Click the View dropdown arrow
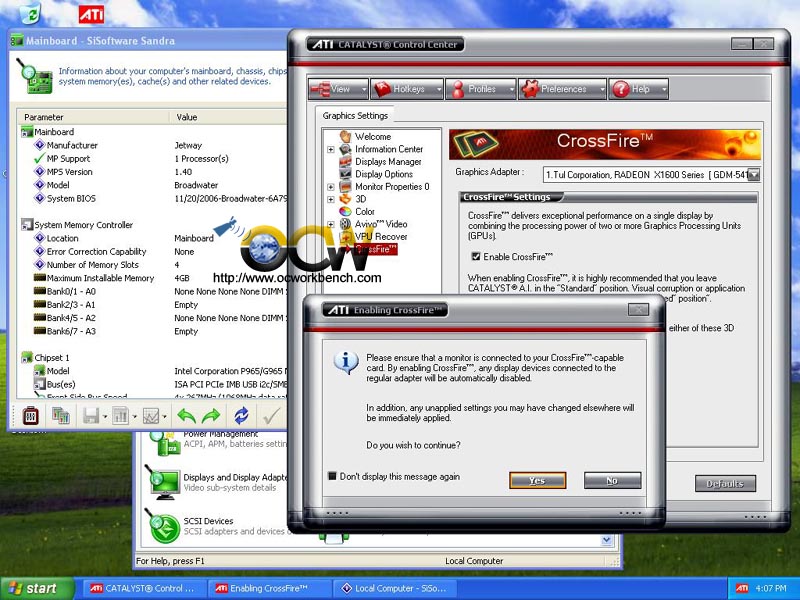Screen dimensions: 800x600 tap(364, 89)
